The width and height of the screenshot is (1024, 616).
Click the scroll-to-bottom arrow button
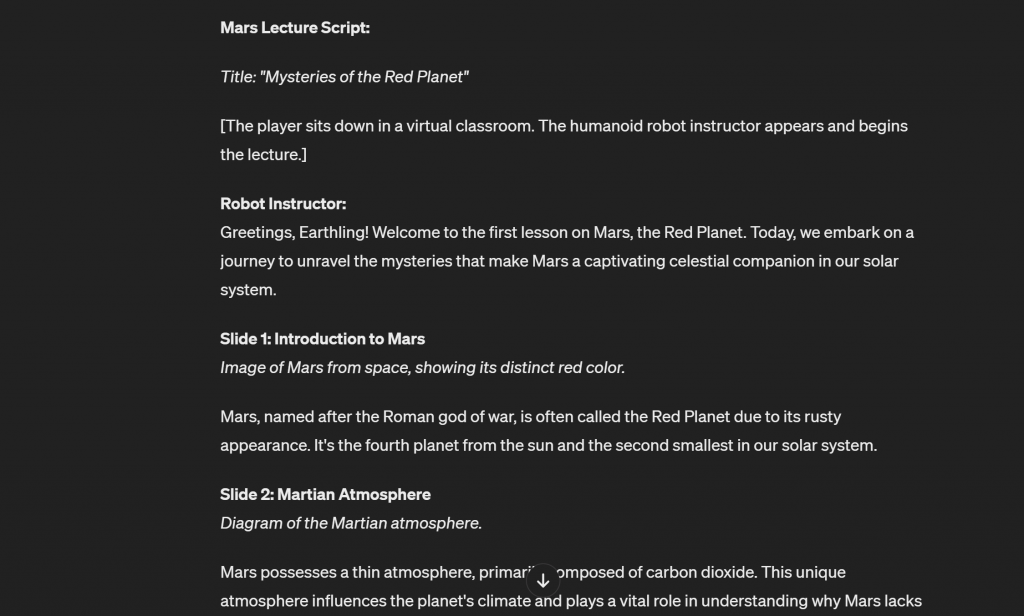tap(543, 580)
